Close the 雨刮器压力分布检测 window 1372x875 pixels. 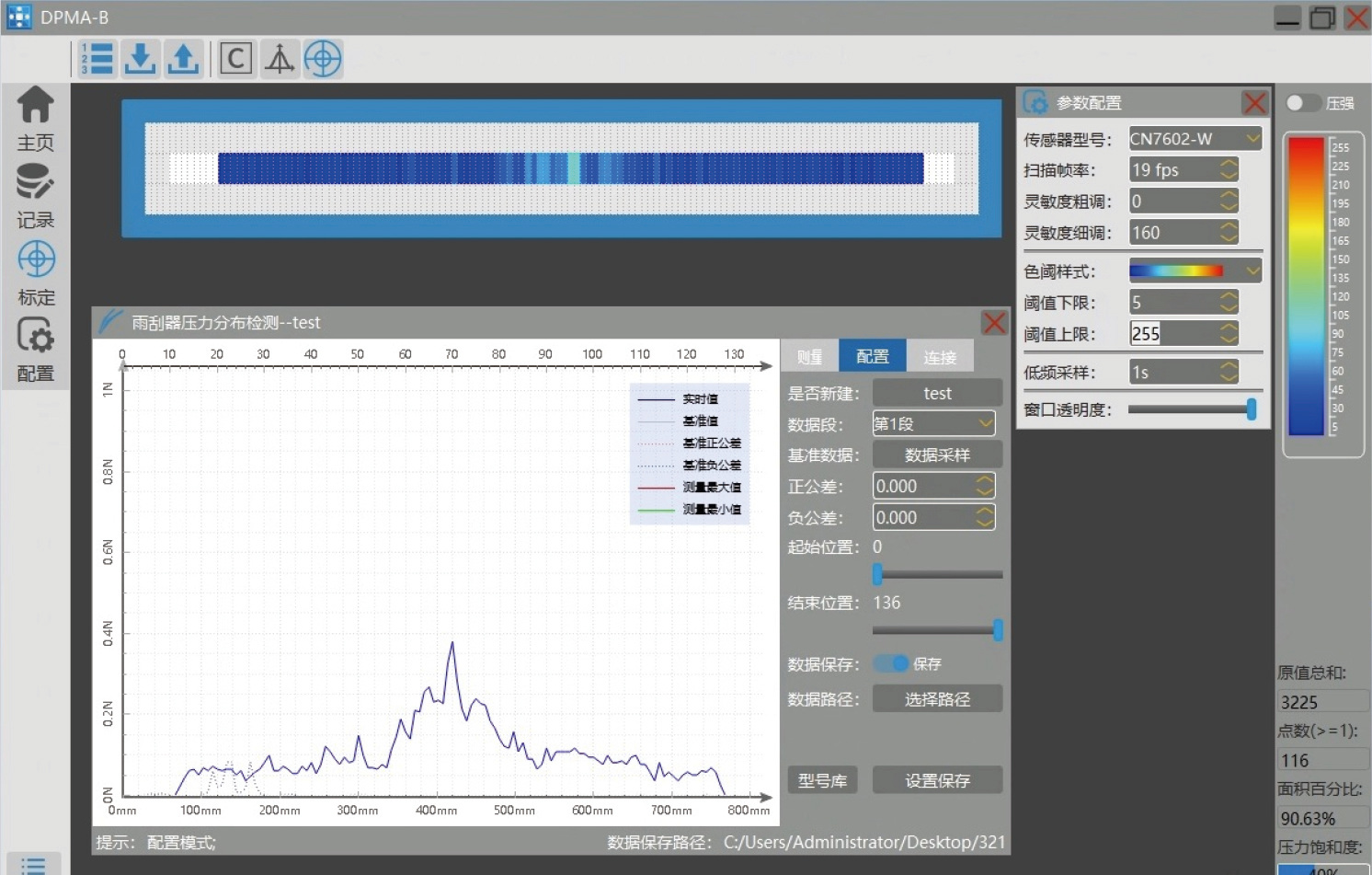[994, 323]
